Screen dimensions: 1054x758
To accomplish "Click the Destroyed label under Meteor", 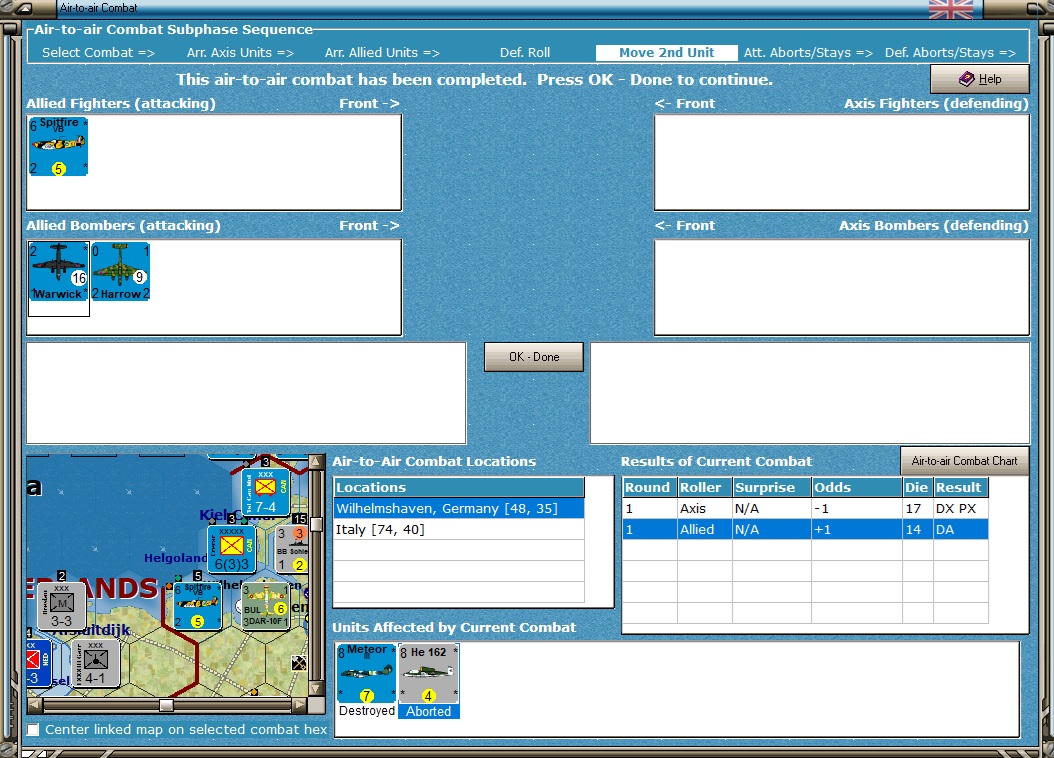I will tap(367, 711).
